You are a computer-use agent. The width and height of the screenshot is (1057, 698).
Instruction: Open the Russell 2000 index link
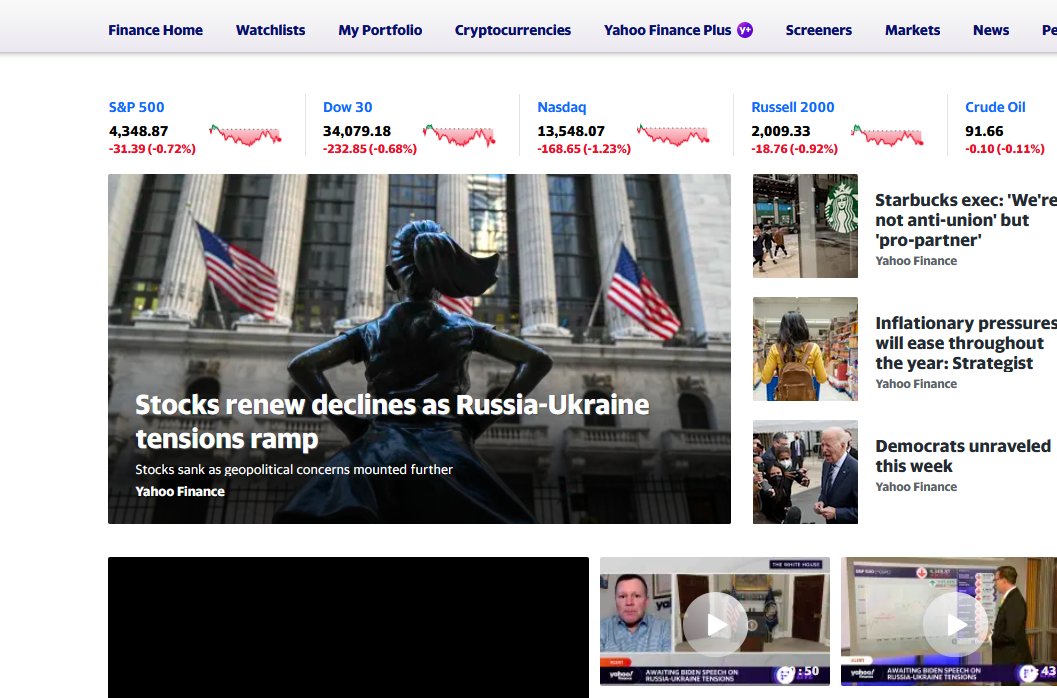tap(793, 107)
